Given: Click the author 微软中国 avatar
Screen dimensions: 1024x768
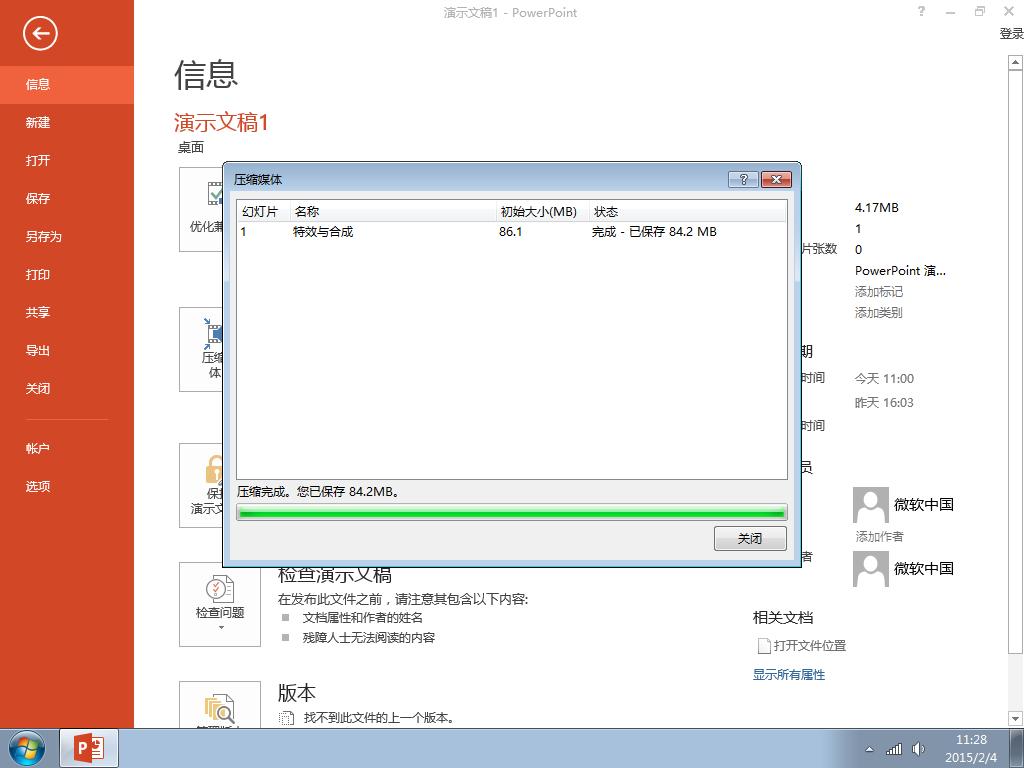Looking at the screenshot, I should tap(871, 505).
